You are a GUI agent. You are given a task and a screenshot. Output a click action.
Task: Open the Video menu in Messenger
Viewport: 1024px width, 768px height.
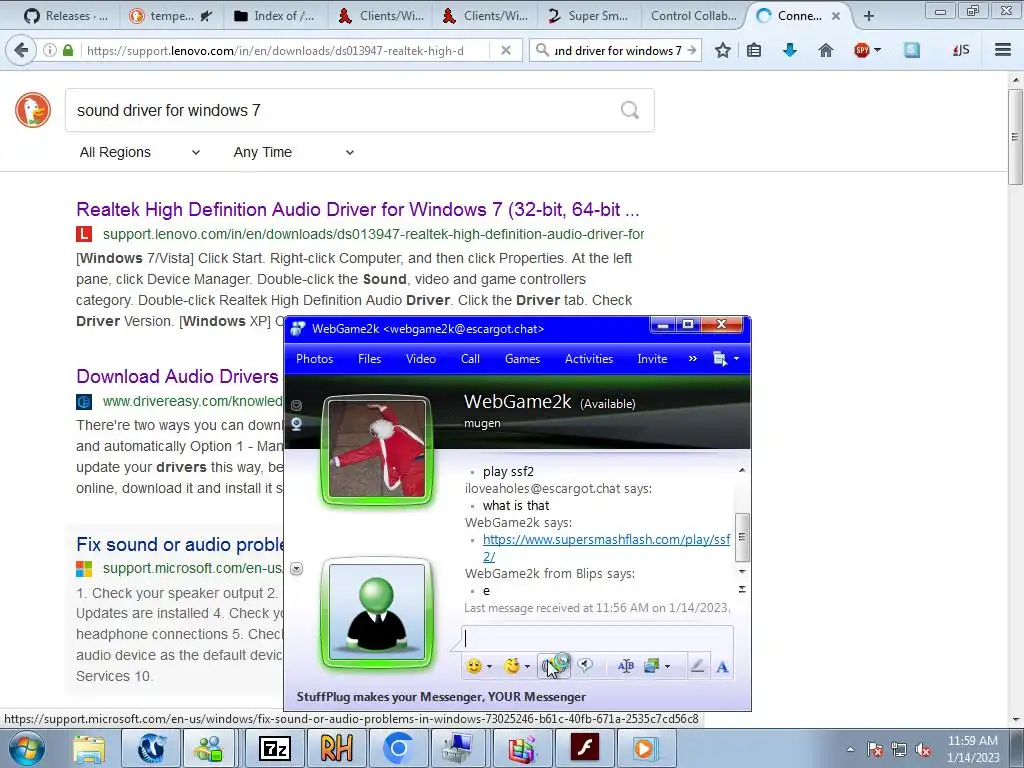point(421,359)
